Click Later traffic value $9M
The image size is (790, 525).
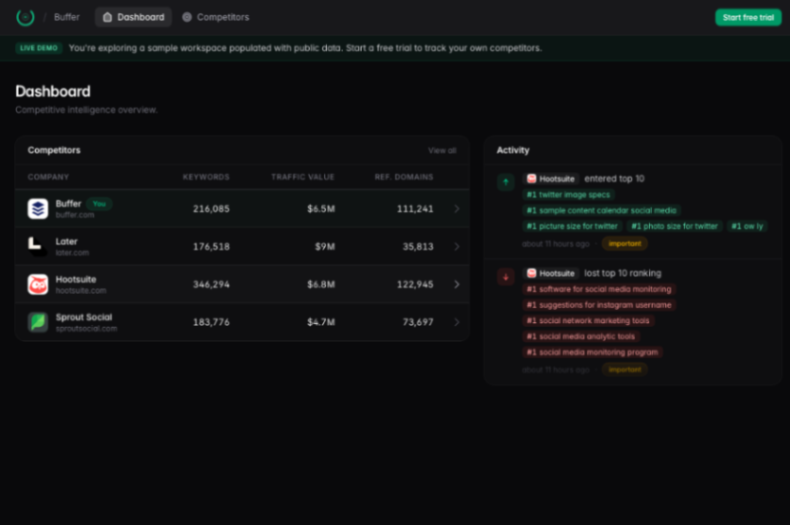click(x=325, y=246)
